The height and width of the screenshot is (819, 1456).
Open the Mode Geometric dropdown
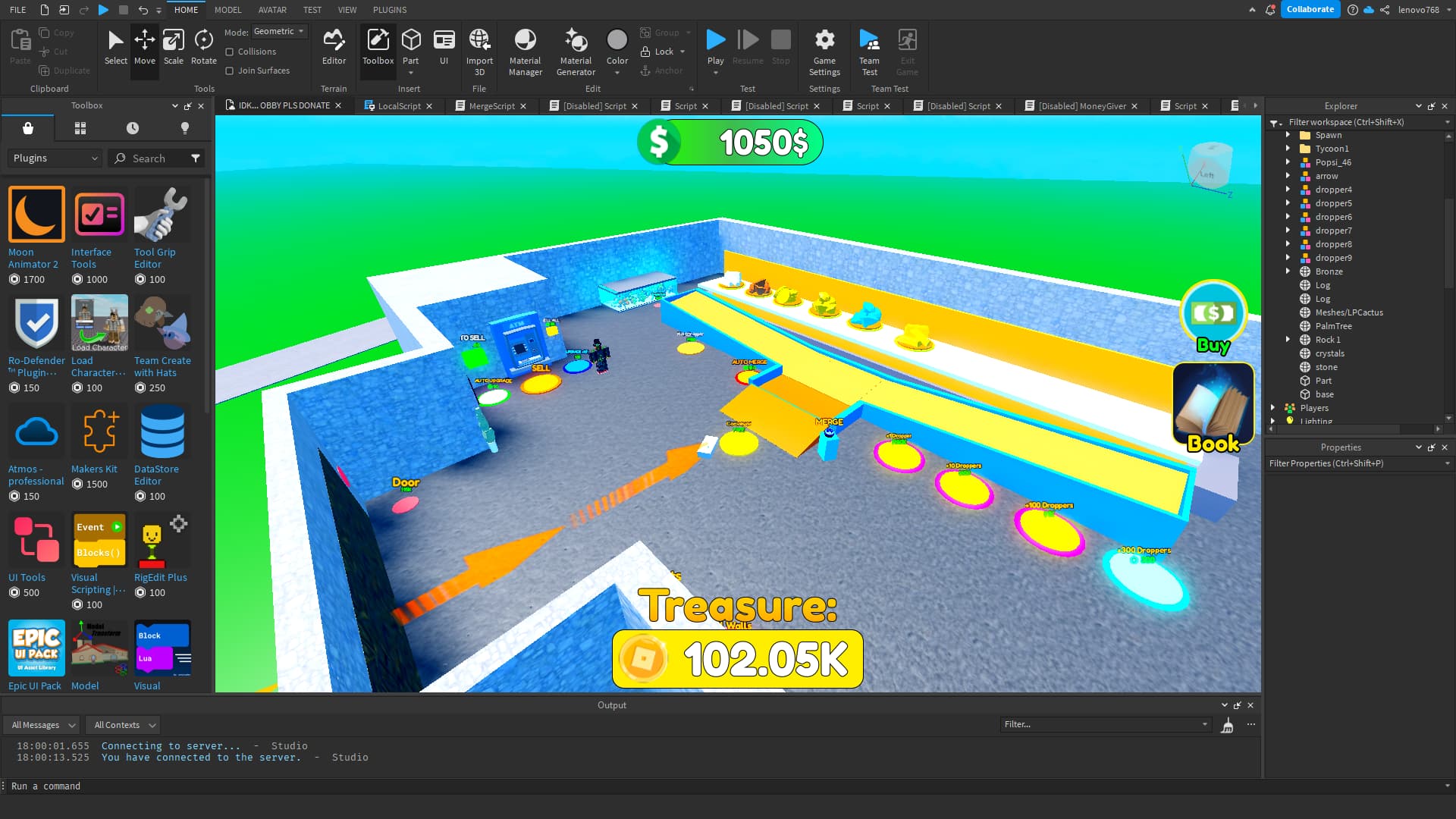[x=279, y=32]
